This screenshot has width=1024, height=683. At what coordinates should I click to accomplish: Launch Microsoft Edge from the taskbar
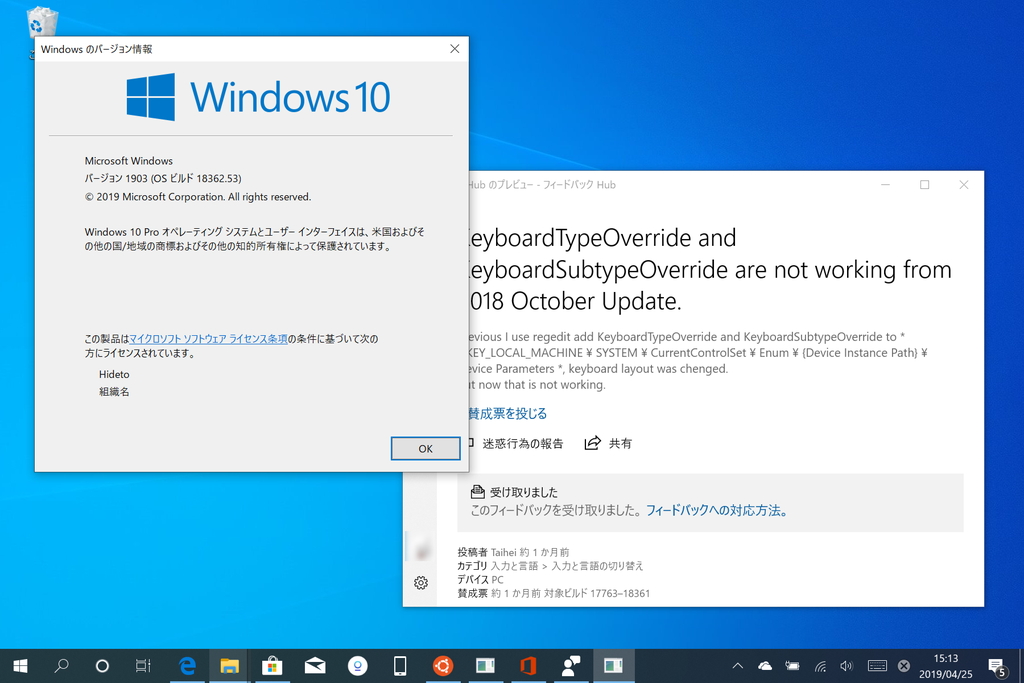[x=186, y=665]
